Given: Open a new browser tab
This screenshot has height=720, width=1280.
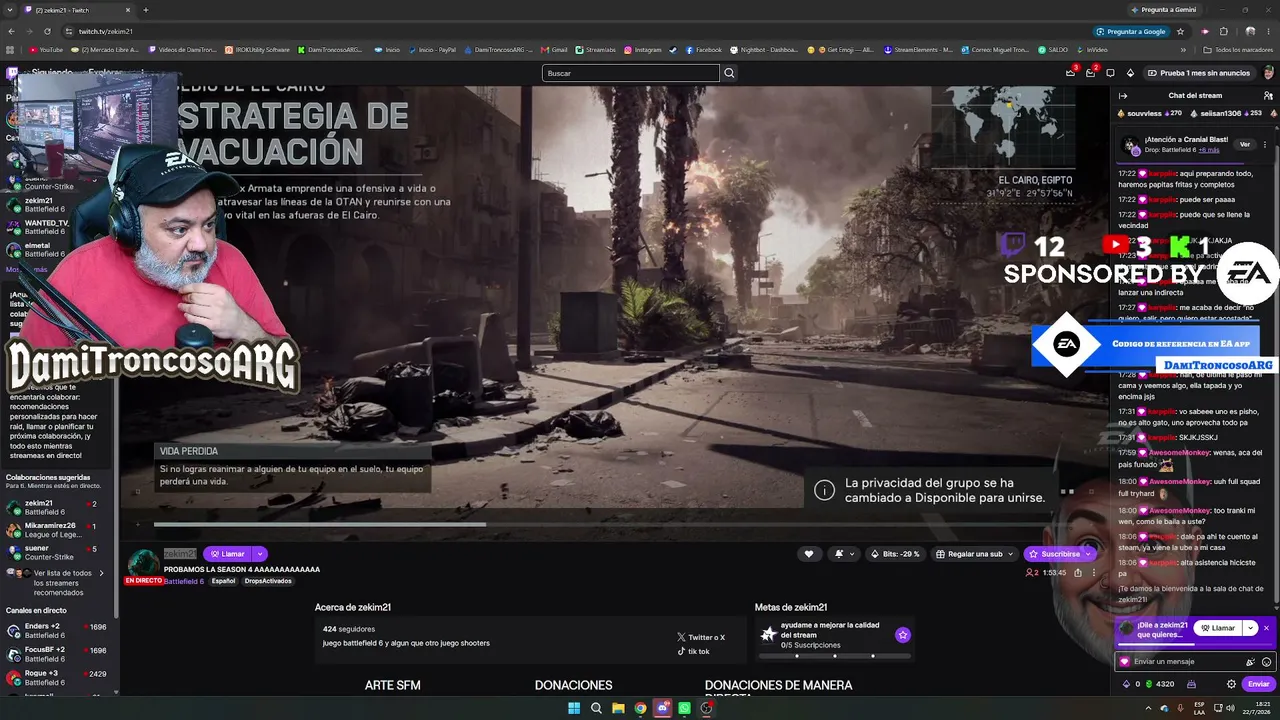Looking at the screenshot, I should pos(145,10).
